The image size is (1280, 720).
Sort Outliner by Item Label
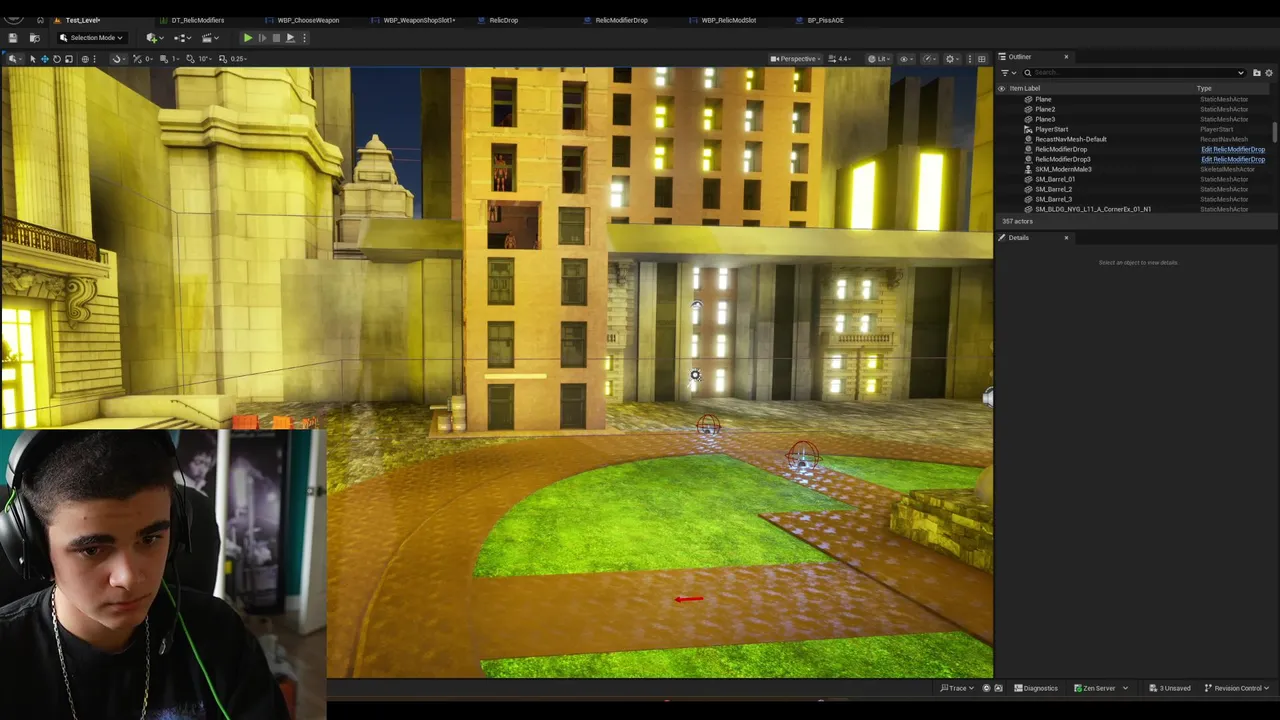click(x=1025, y=88)
